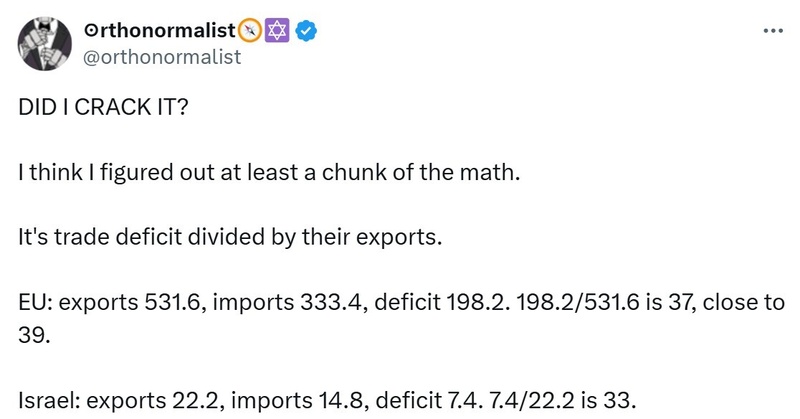Click the word 'Israel:' in the last line
800x419 pixels.
coord(49,400)
